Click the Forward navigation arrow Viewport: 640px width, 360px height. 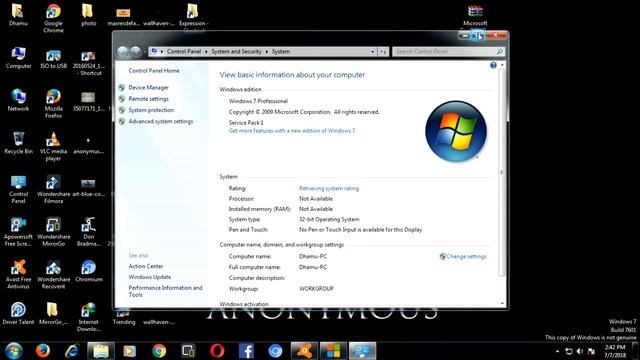click(136, 51)
